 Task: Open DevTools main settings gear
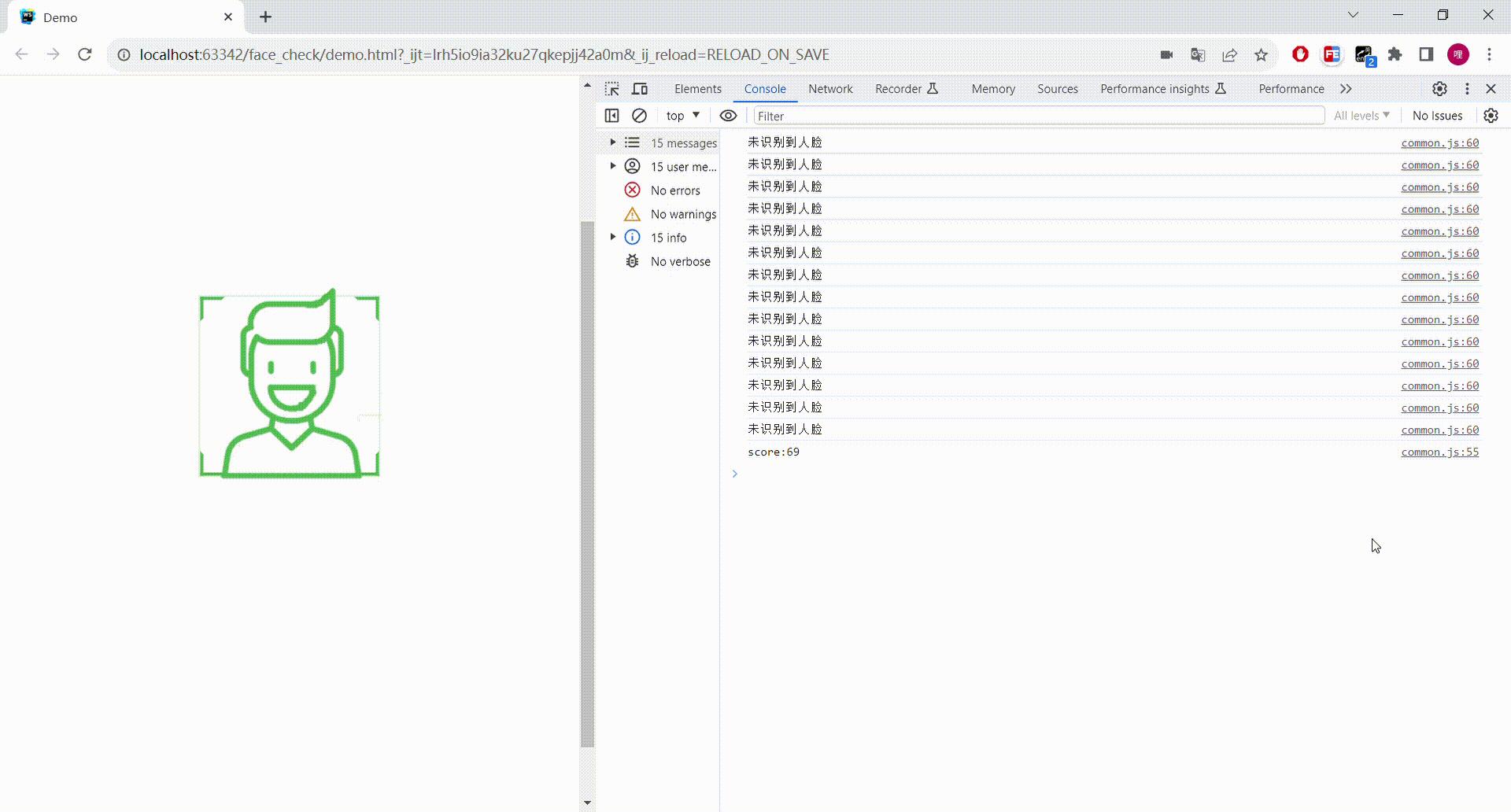pos(1439,89)
